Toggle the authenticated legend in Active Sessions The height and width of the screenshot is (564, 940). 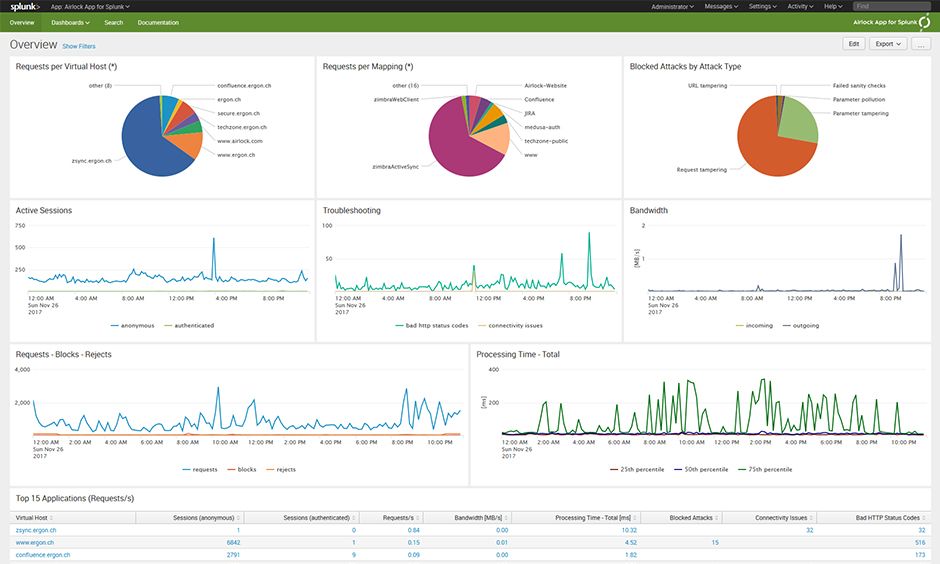pyautogui.click(x=189, y=325)
